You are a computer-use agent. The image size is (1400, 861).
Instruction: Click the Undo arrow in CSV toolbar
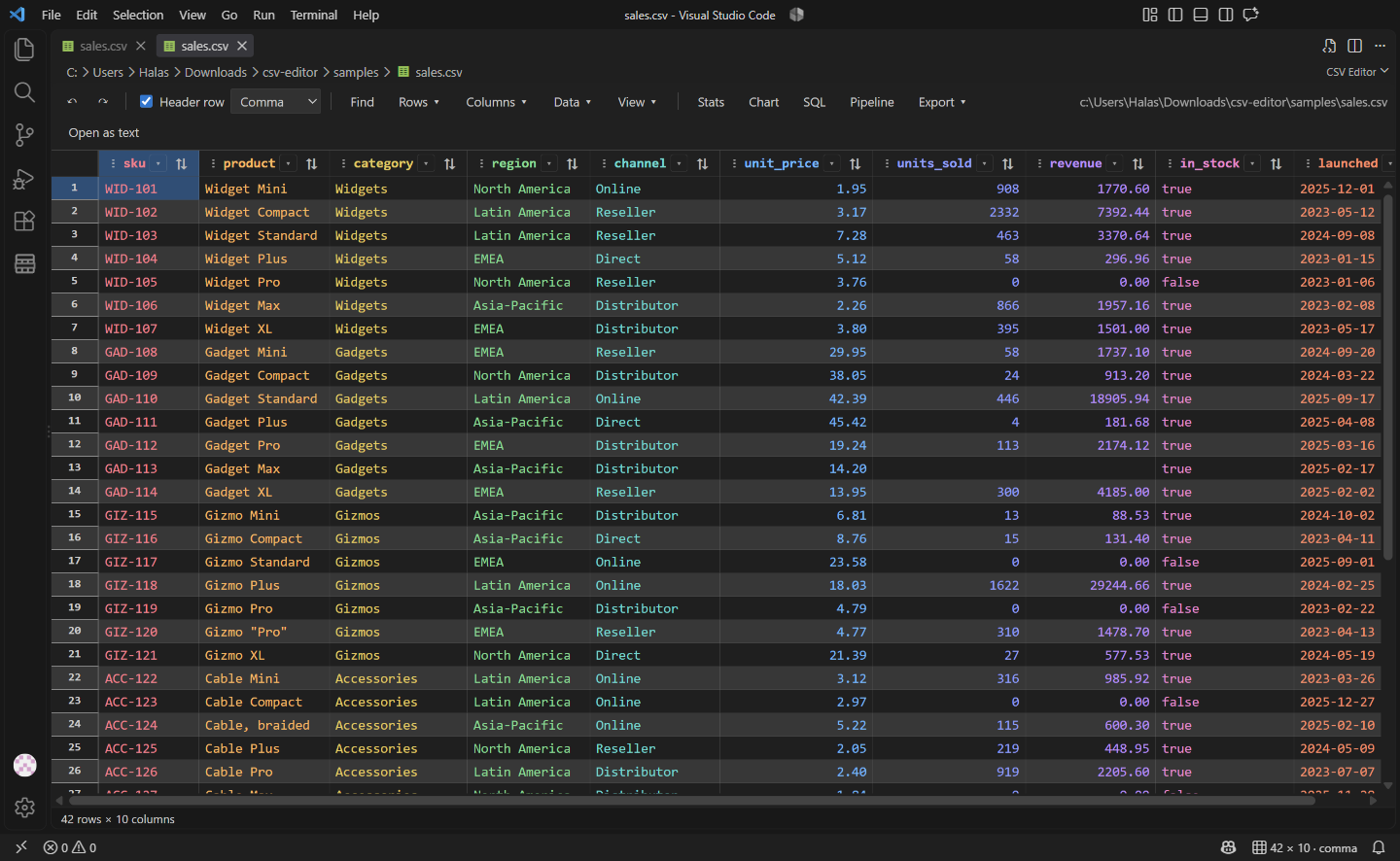click(72, 102)
